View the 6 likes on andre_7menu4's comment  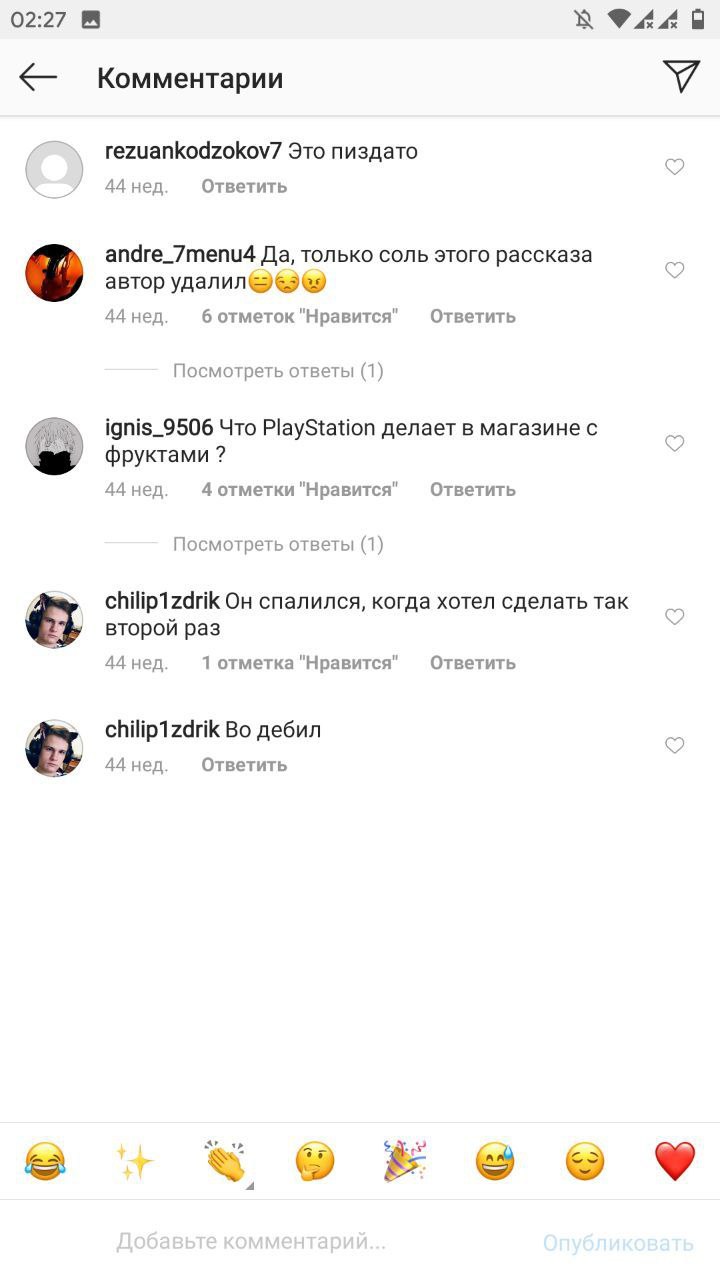(x=300, y=316)
